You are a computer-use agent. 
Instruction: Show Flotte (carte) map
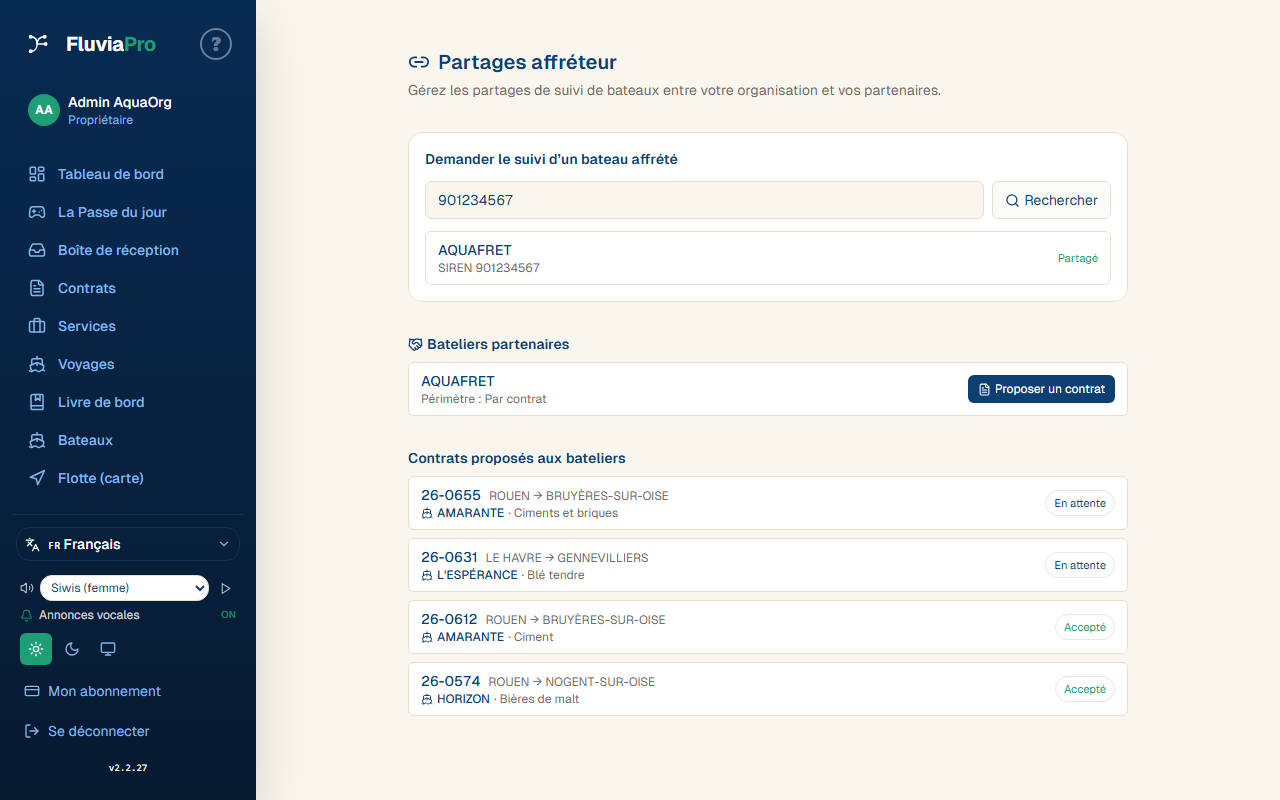[x=101, y=478]
